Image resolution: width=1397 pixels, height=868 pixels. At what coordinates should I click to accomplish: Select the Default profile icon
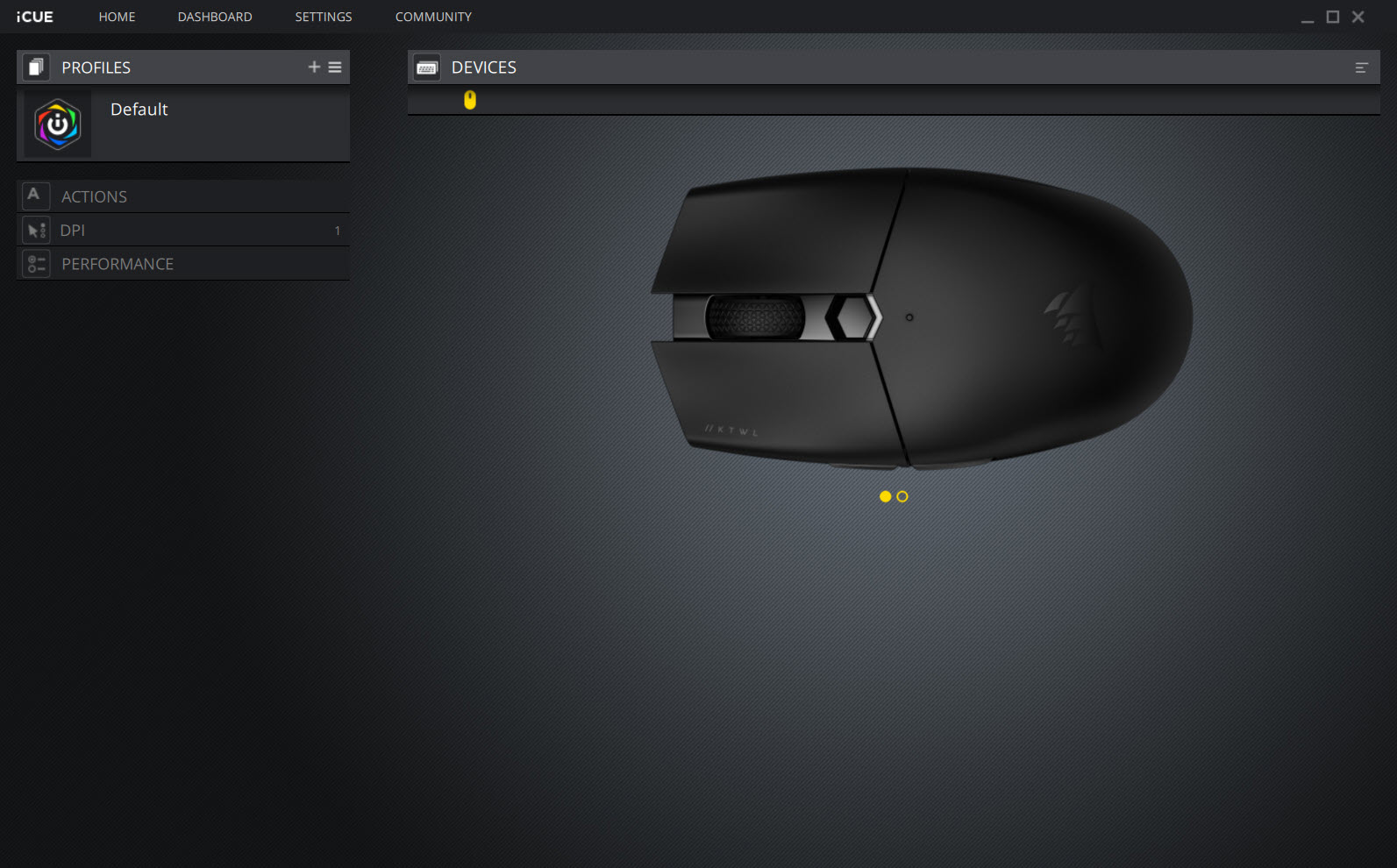coord(58,125)
